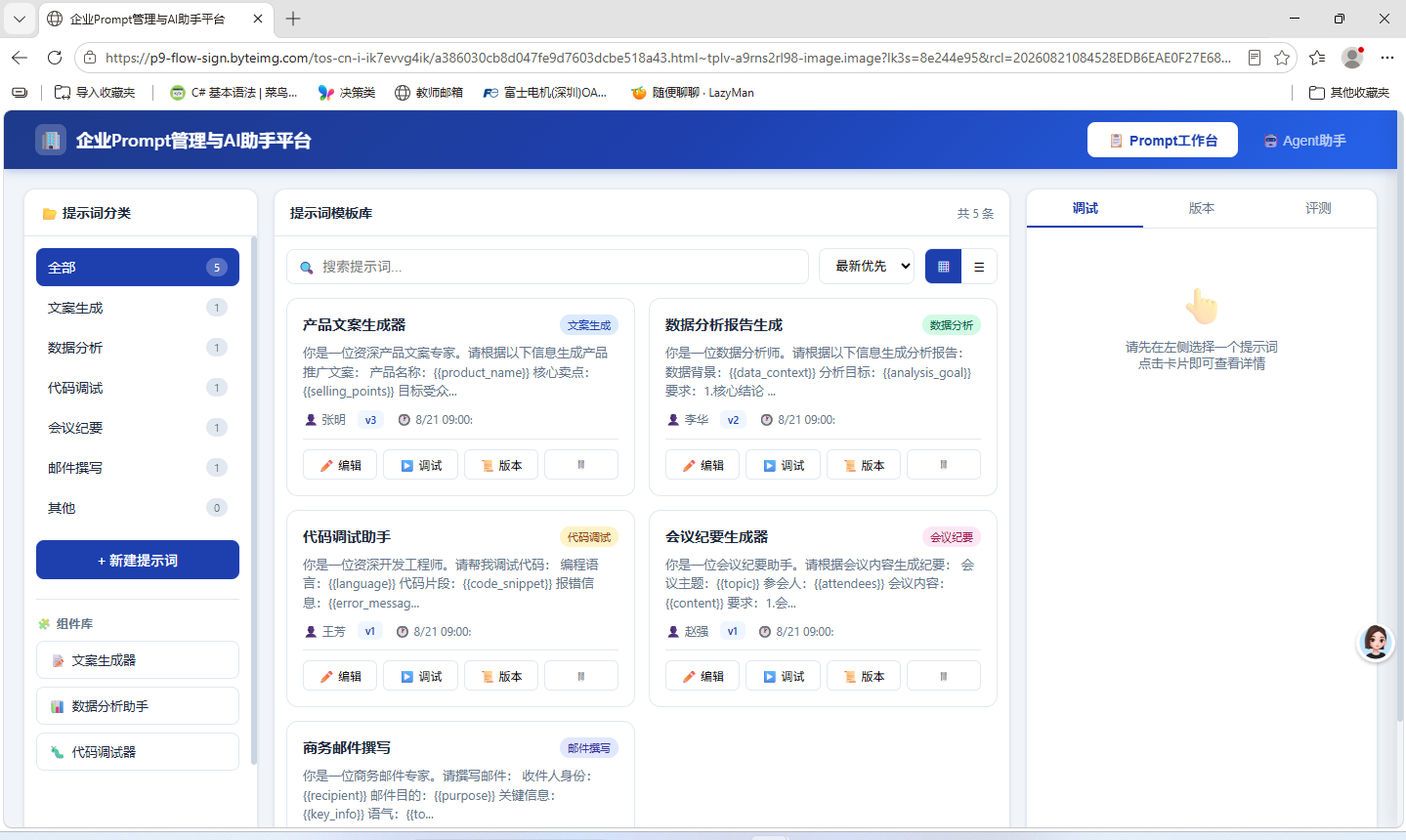Debug the 数据分析报告生成 prompt

pyautogui.click(x=783, y=465)
